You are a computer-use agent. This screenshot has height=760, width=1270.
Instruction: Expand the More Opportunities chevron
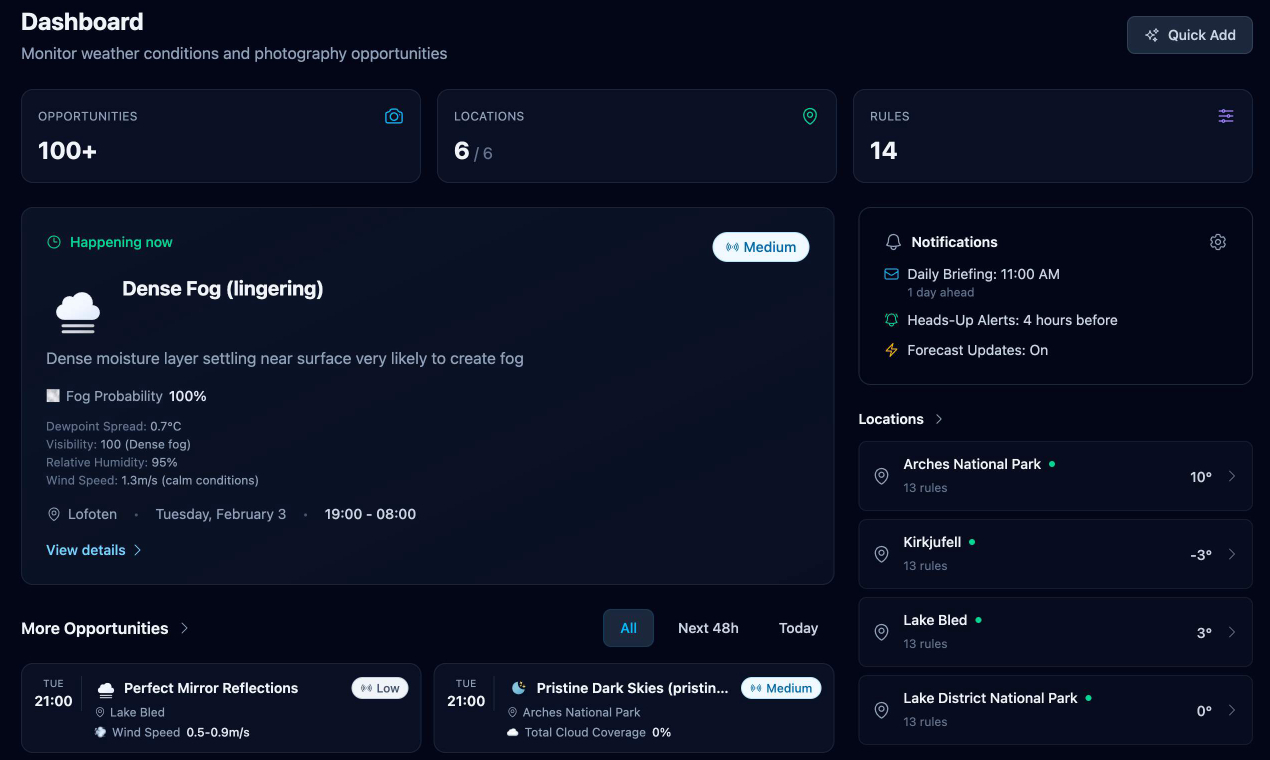click(185, 628)
